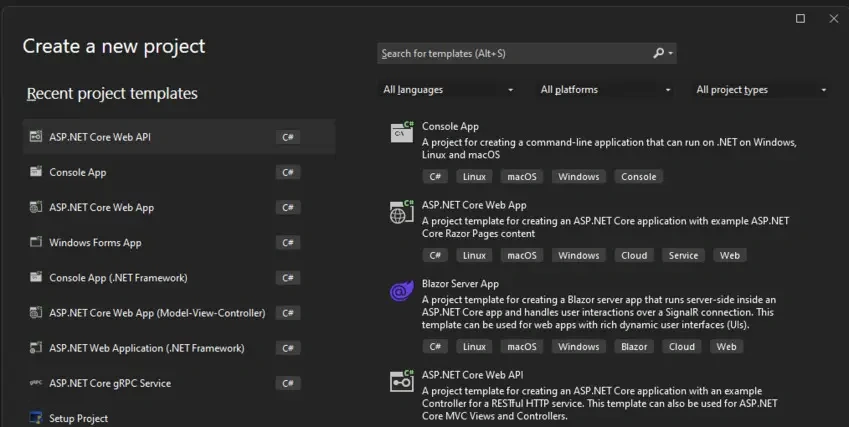849x427 pixels.
Task: Click C# tag beside Windows Forms App
Action: [288, 242]
